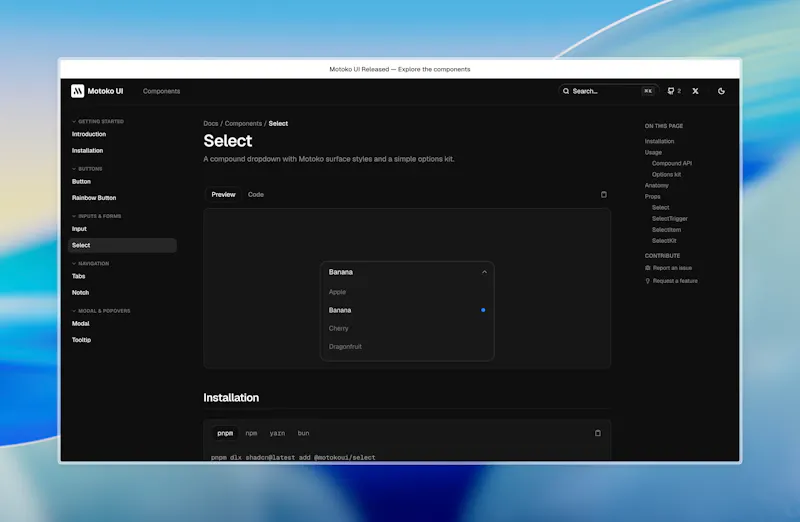The width and height of the screenshot is (800, 522).
Task: Click the Request a feature link
Action: click(674, 281)
